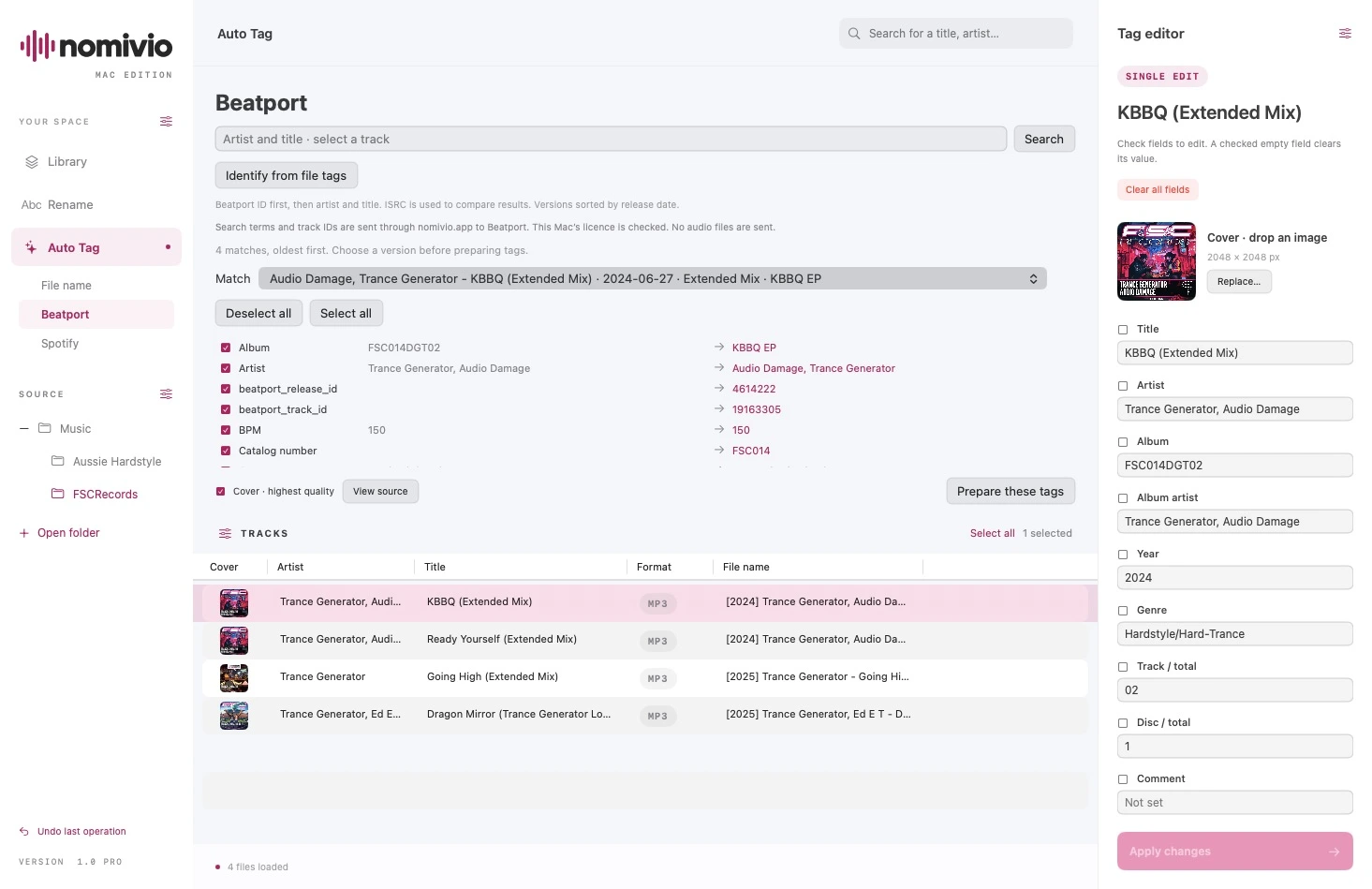Viewport: 1372px width, 889px height.
Task: Switch to File name auto tag
Action: tap(96, 286)
